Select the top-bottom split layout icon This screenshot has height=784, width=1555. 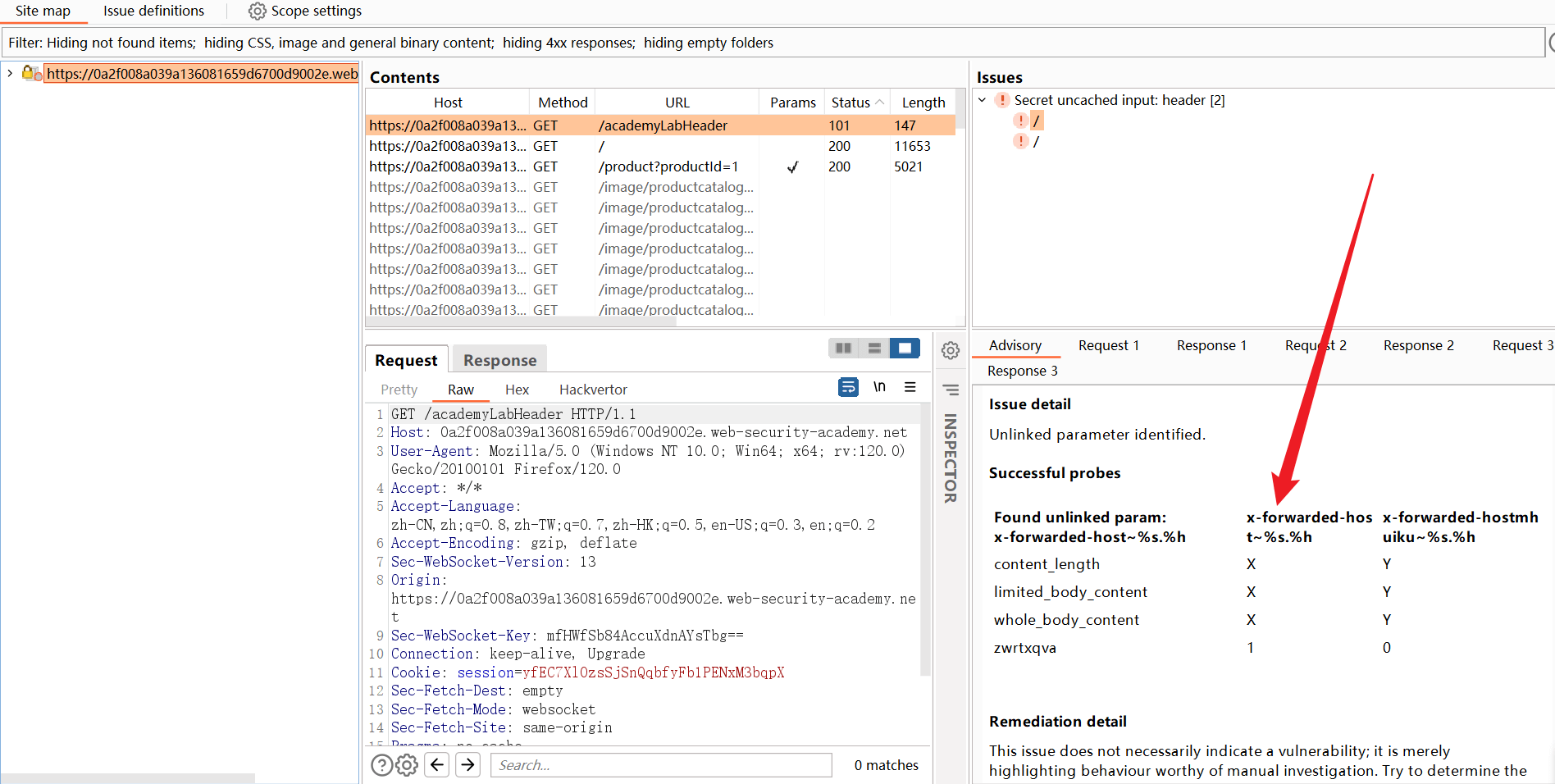874,349
